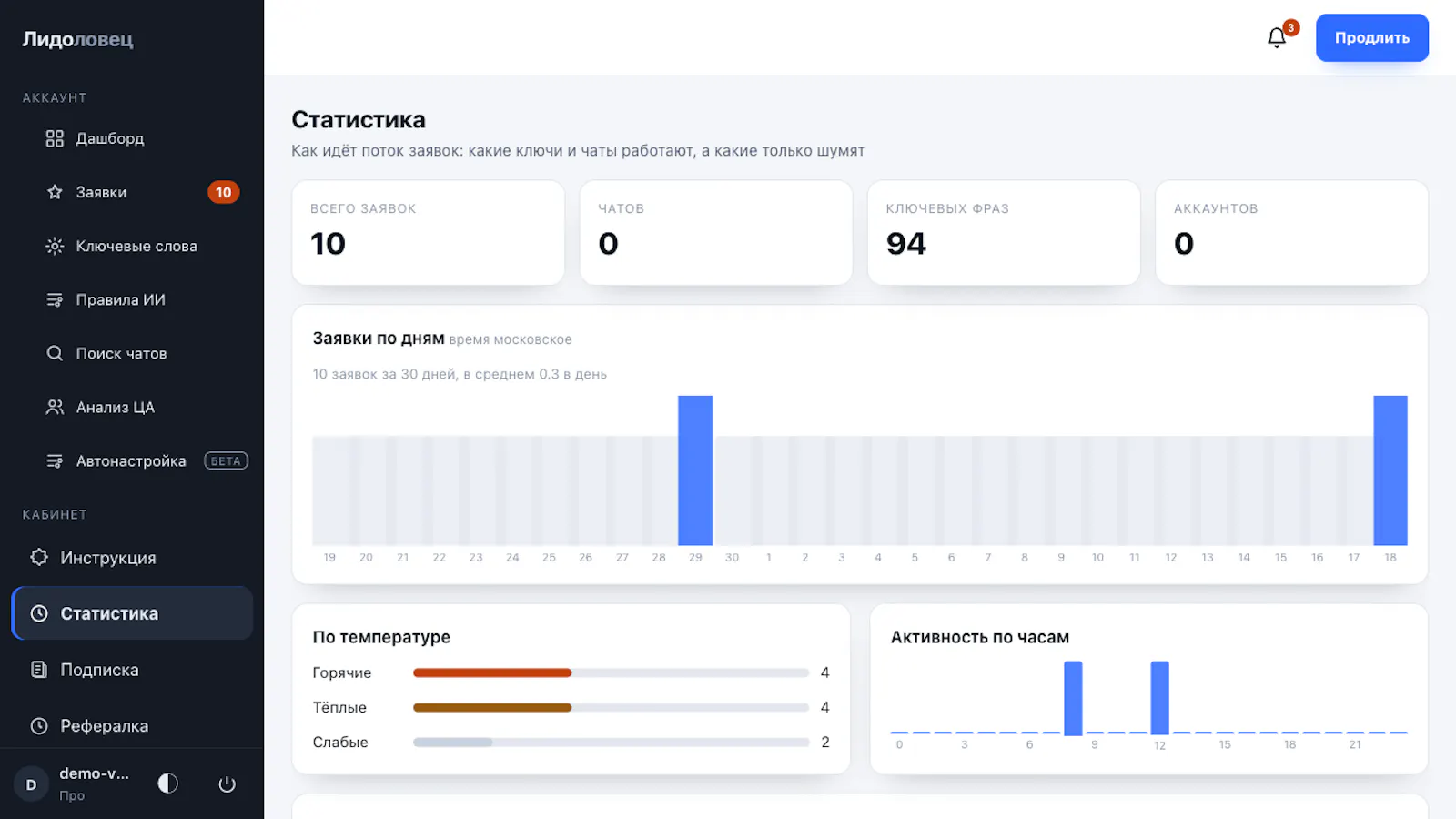Select the Всего заявок card

point(428,232)
